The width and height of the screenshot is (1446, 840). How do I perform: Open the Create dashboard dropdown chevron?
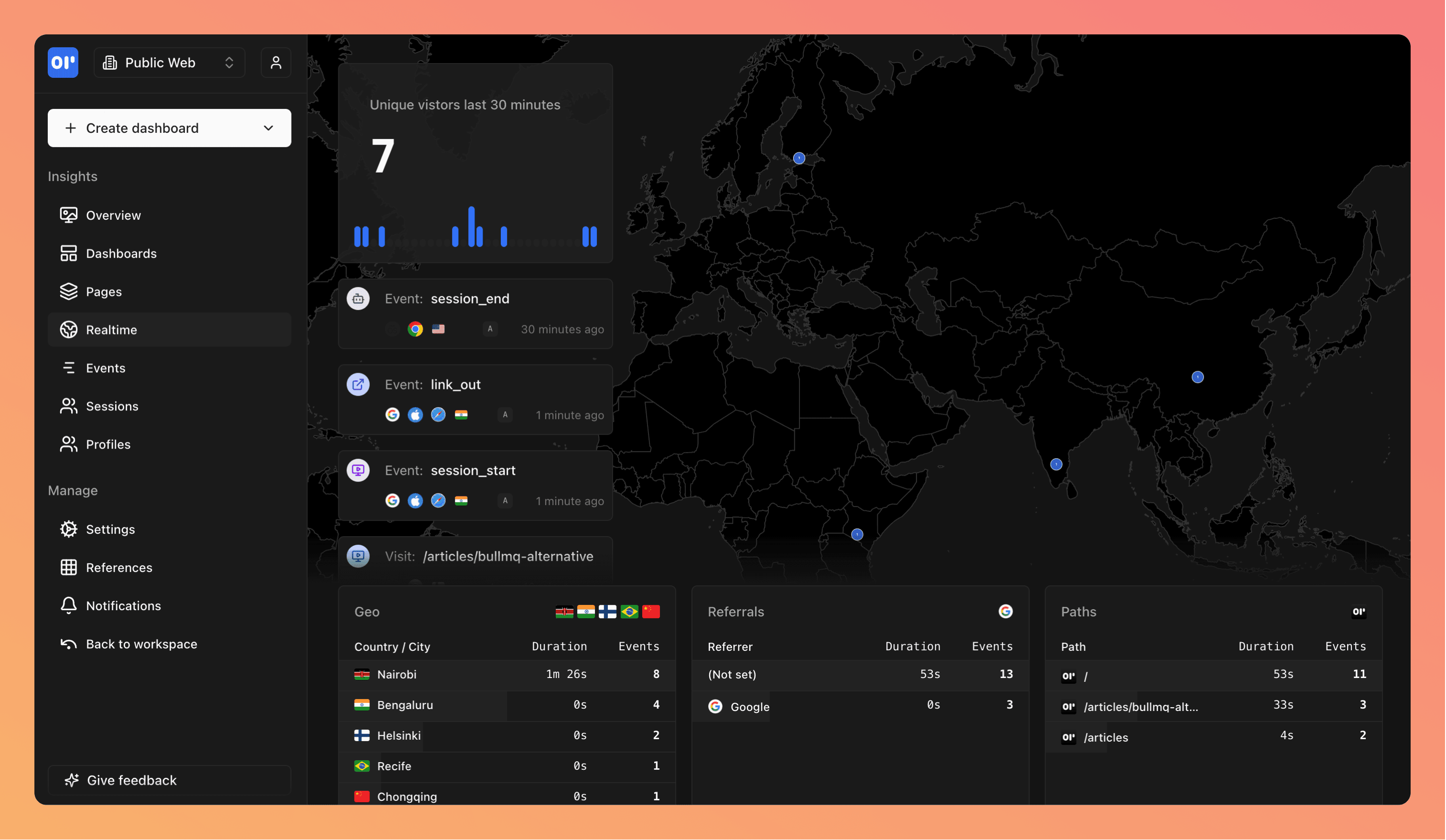[x=268, y=128]
